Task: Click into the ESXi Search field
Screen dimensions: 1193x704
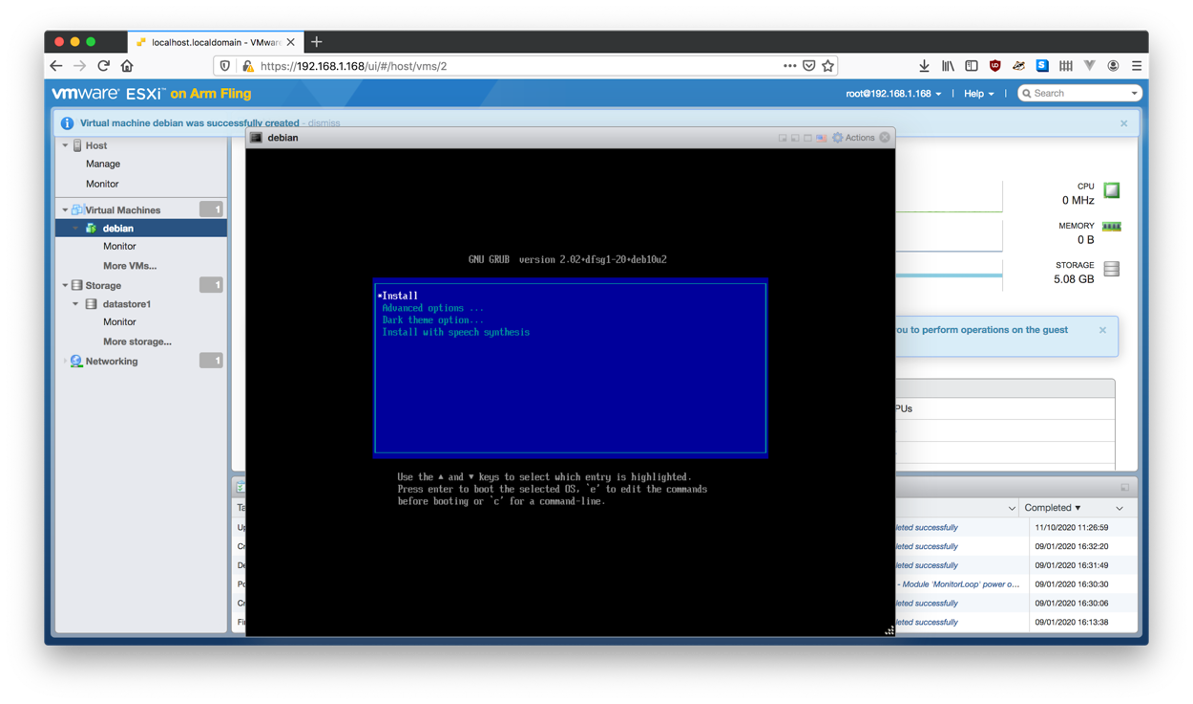Action: pyautogui.click(x=1079, y=94)
